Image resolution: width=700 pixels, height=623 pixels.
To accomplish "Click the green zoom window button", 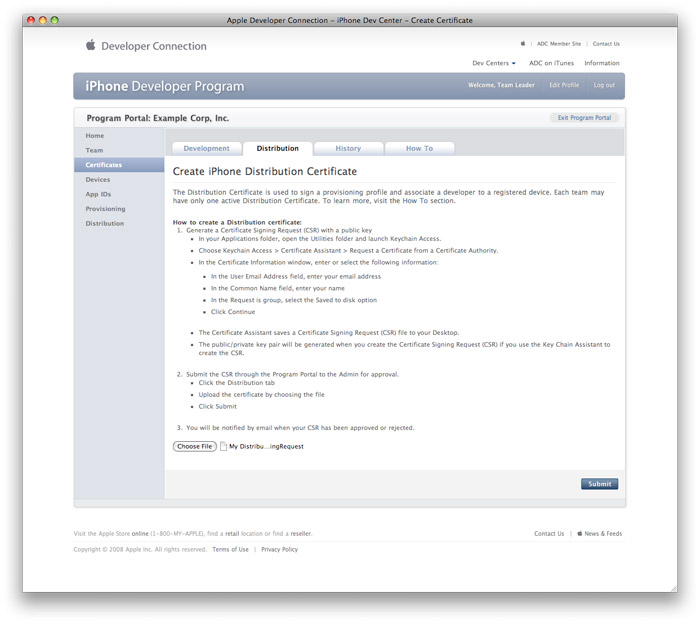I will tap(54, 20).
